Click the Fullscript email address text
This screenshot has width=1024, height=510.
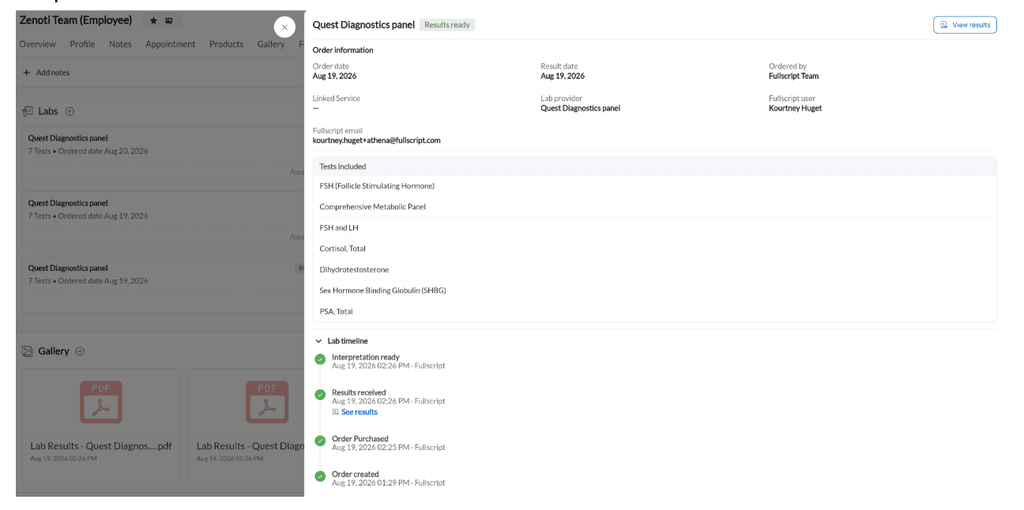377,140
